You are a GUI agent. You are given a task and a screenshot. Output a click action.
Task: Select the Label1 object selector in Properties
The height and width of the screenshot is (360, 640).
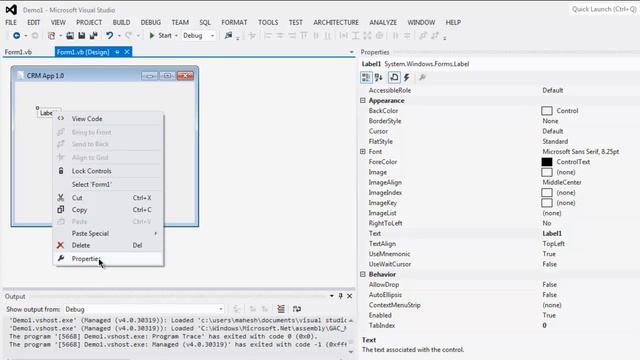[x=500, y=64]
